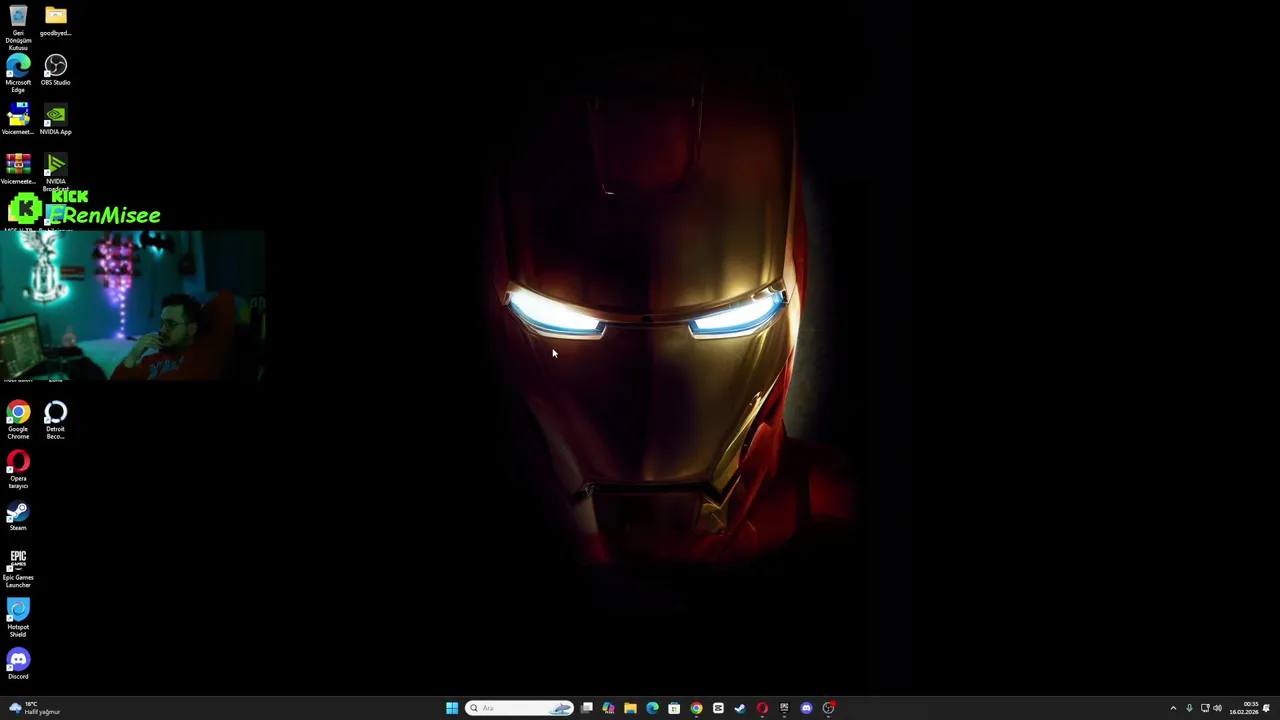Switch to OBS Studio on the taskbar
Screen dimensions: 1280x720
[x=828, y=708]
